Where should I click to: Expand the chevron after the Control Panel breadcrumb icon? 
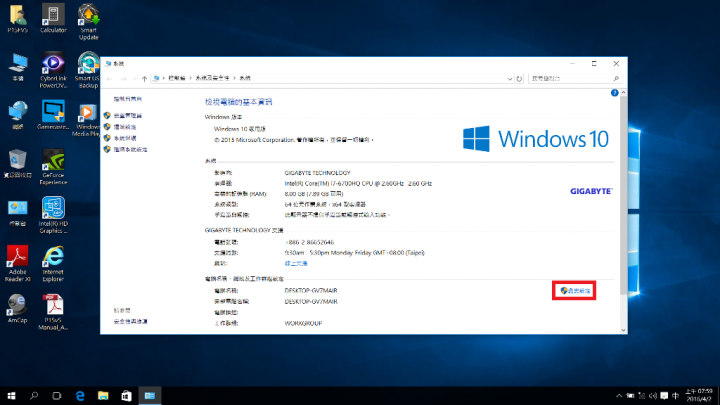click(x=163, y=79)
